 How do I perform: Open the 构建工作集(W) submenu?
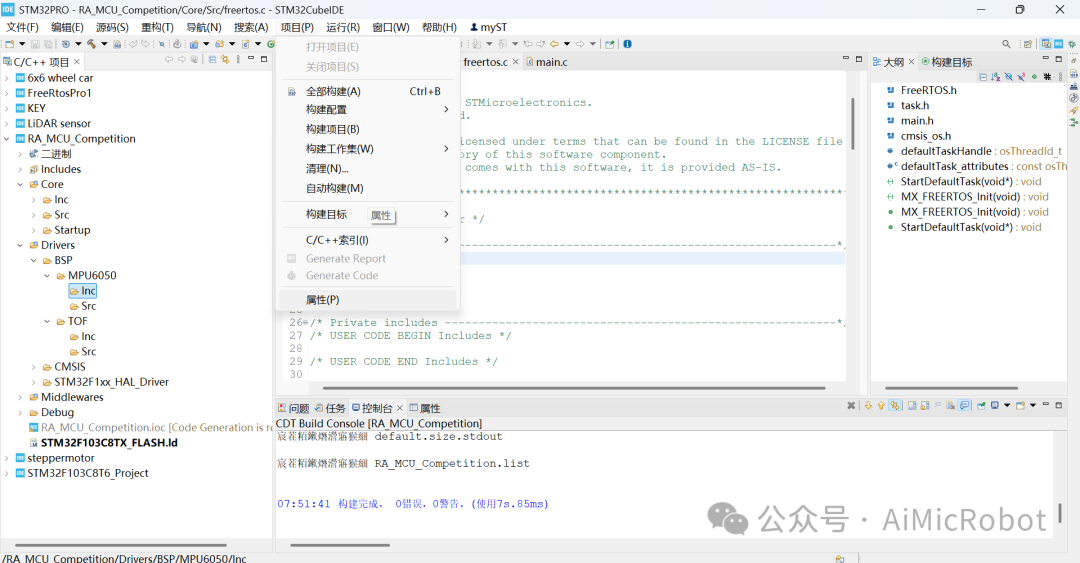(368, 149)
